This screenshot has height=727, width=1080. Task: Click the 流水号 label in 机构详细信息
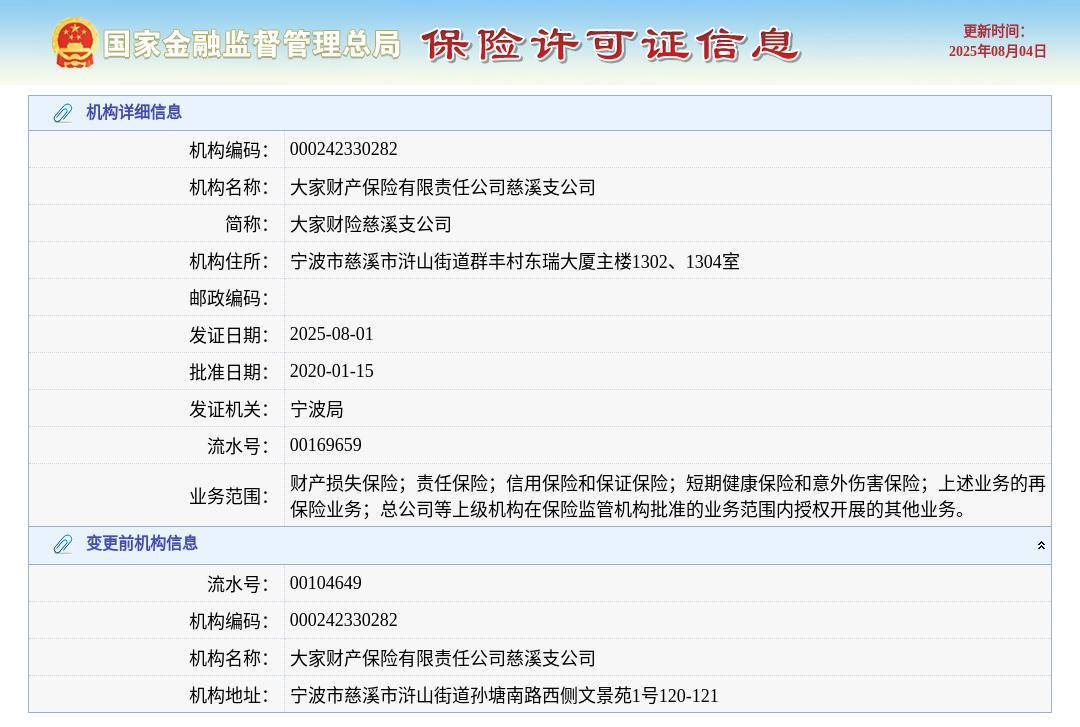[238, 447]
